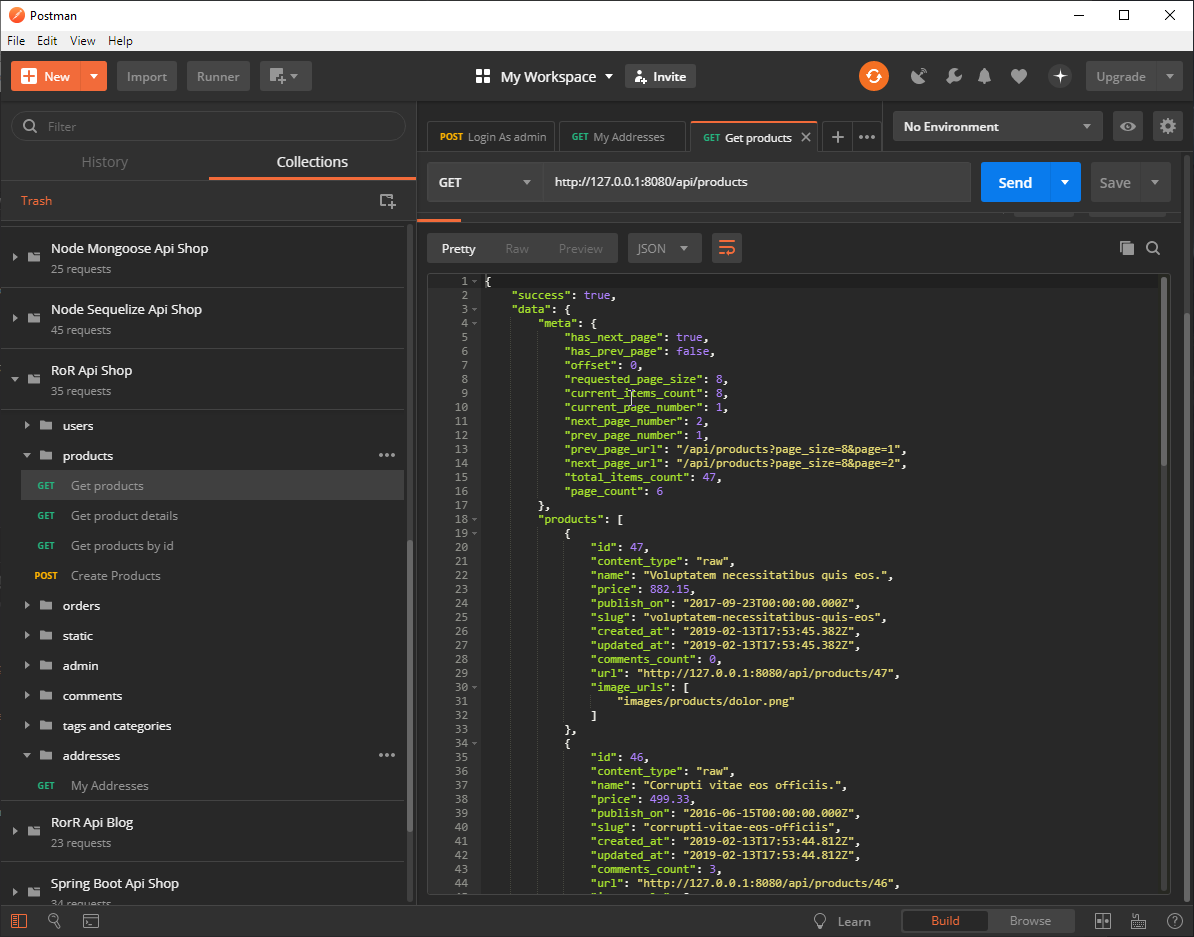Expand Node Mongoose Api Shop collection
This screenshot has height=937, width=1194.
coord(15,257)
